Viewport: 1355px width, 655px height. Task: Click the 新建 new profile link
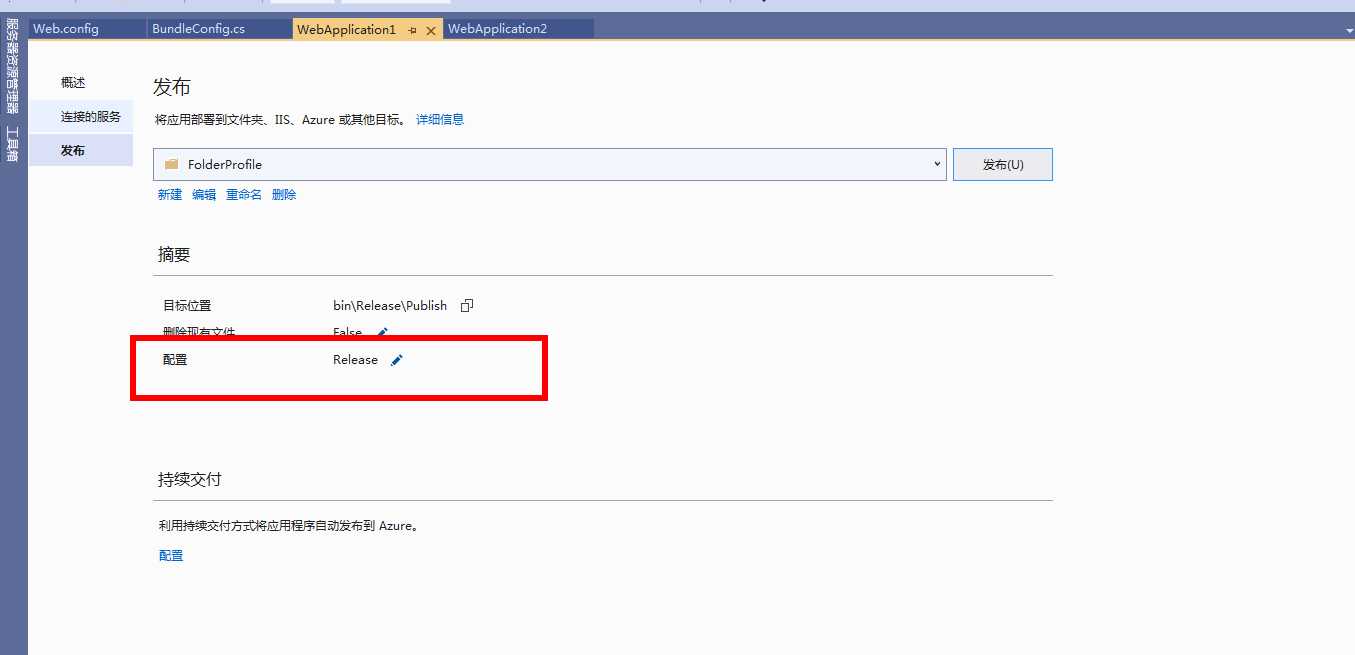click(x=170, y=195)
